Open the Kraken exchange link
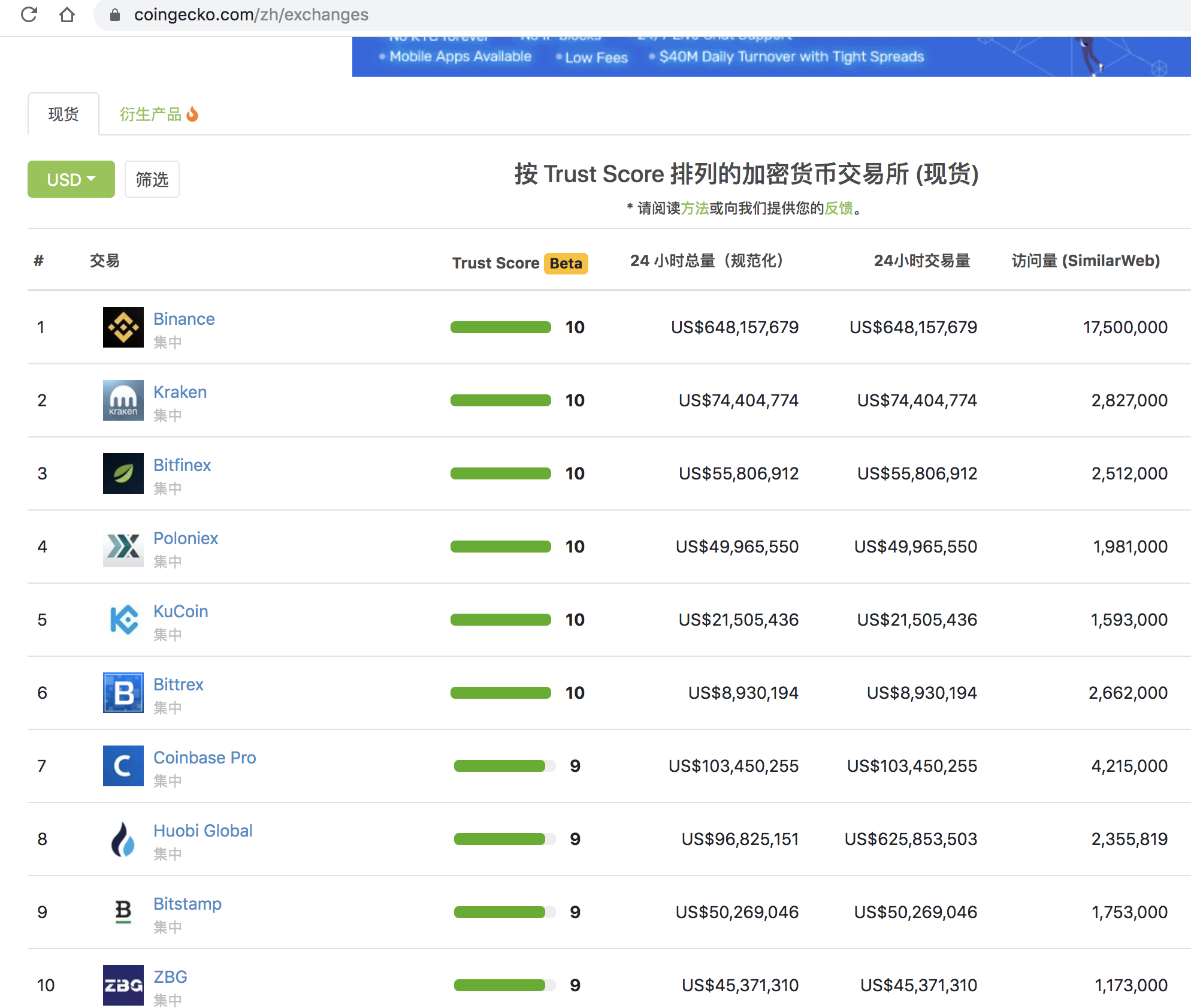1191x1008 pixels. 180,392
